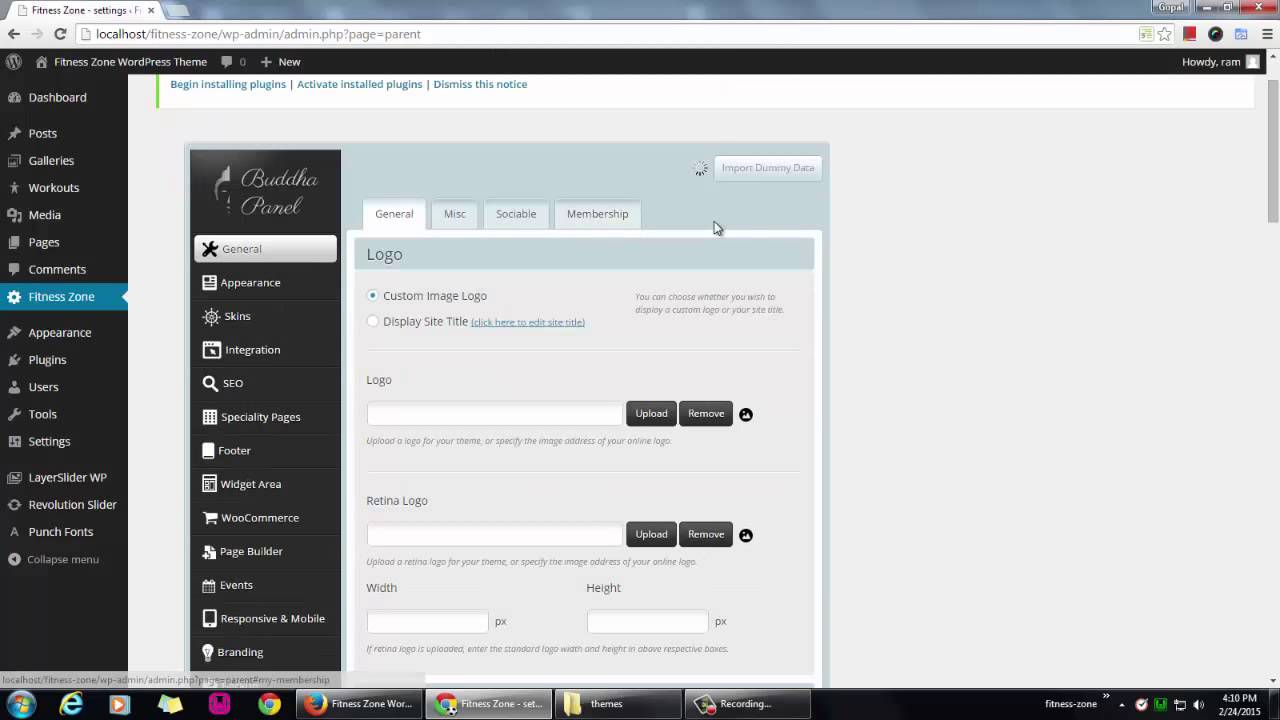Open the Membership tab
The image size is (1280, 720).
(x=598, y=214)
